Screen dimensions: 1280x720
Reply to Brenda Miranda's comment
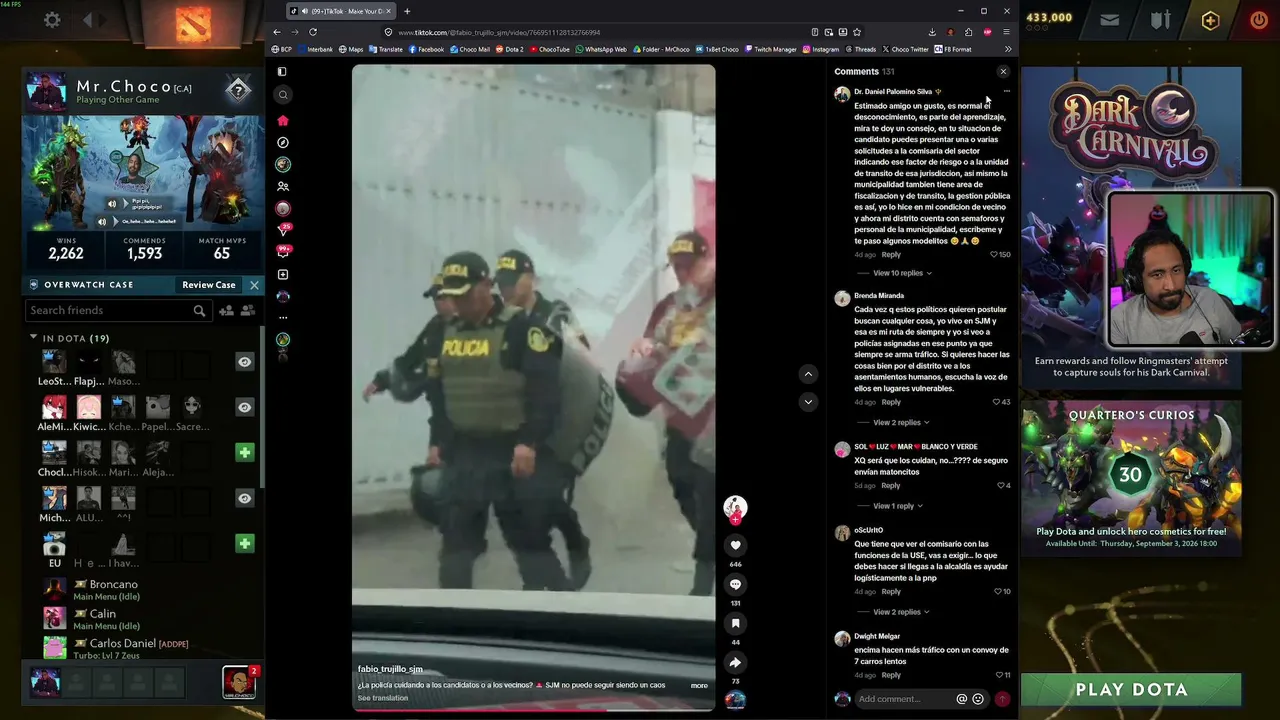(x=891, y=402)
